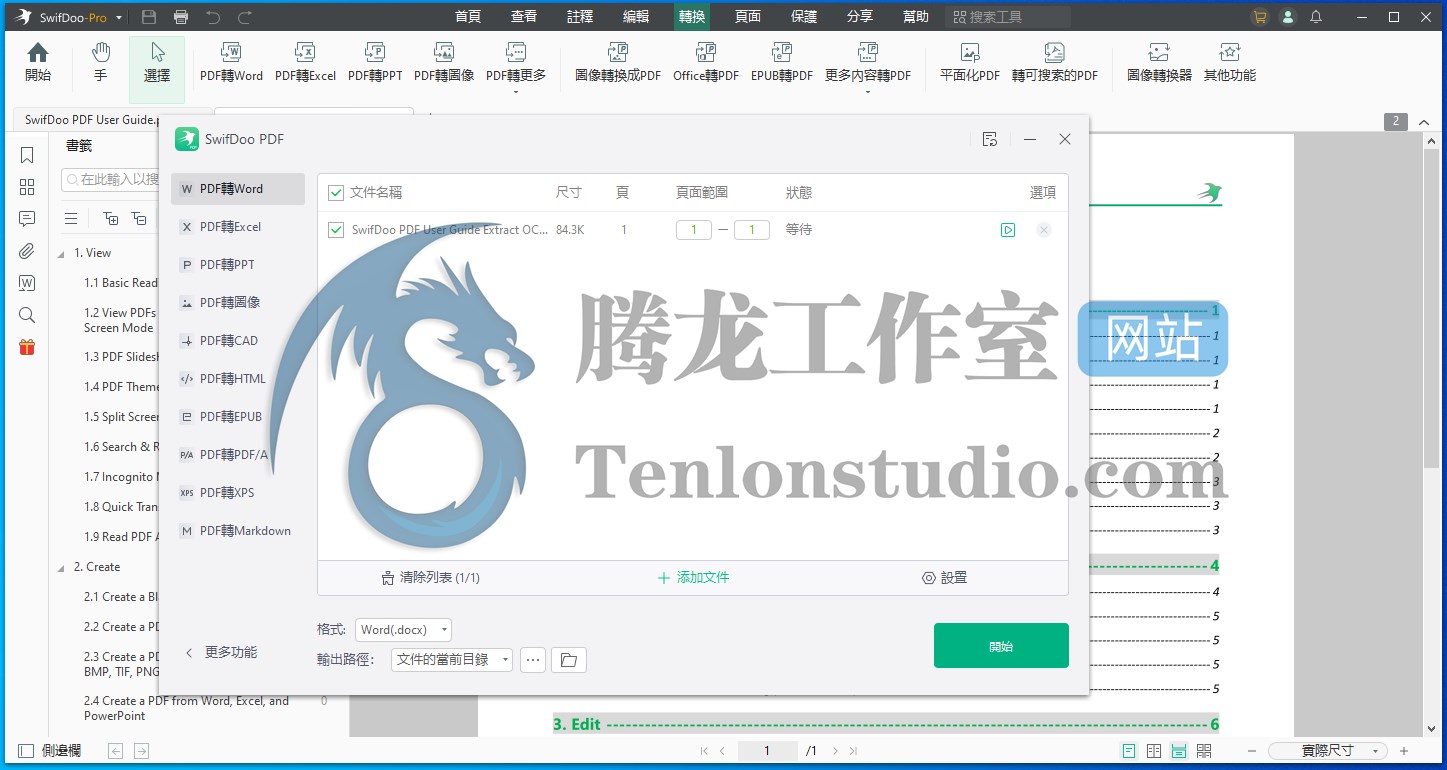Open the SwifDoo-Pro title dropdown arrow

pyautogui.click(x=119, y=18)
